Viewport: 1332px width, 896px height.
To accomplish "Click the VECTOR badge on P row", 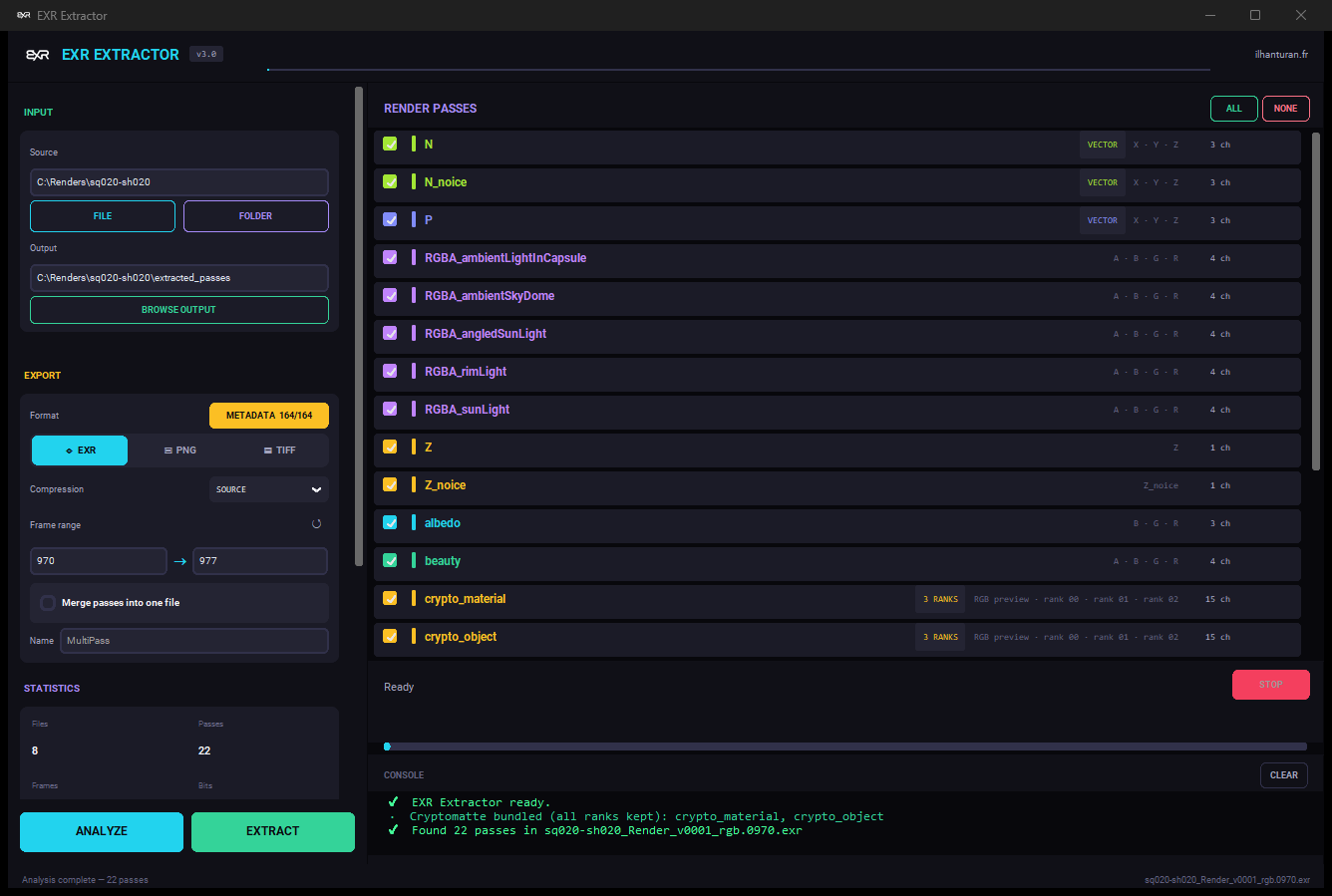I will (x=1103, y=220).
